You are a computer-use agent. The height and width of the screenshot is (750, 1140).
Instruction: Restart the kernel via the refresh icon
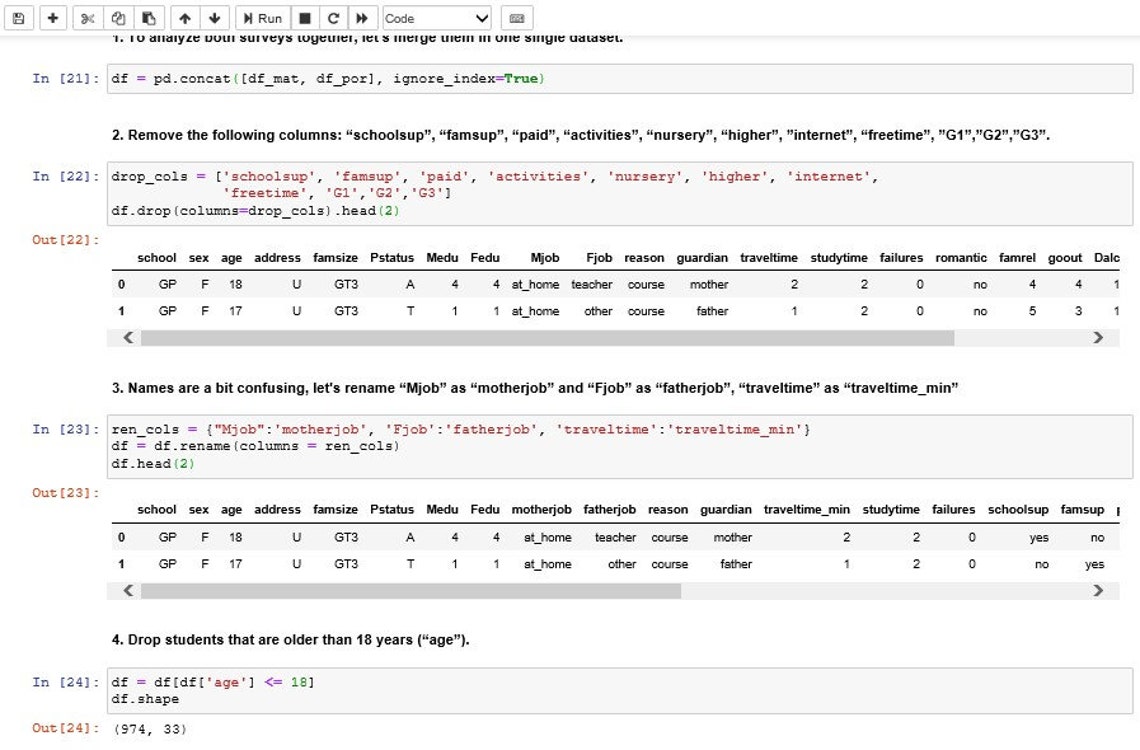click(x=336, y=17)
